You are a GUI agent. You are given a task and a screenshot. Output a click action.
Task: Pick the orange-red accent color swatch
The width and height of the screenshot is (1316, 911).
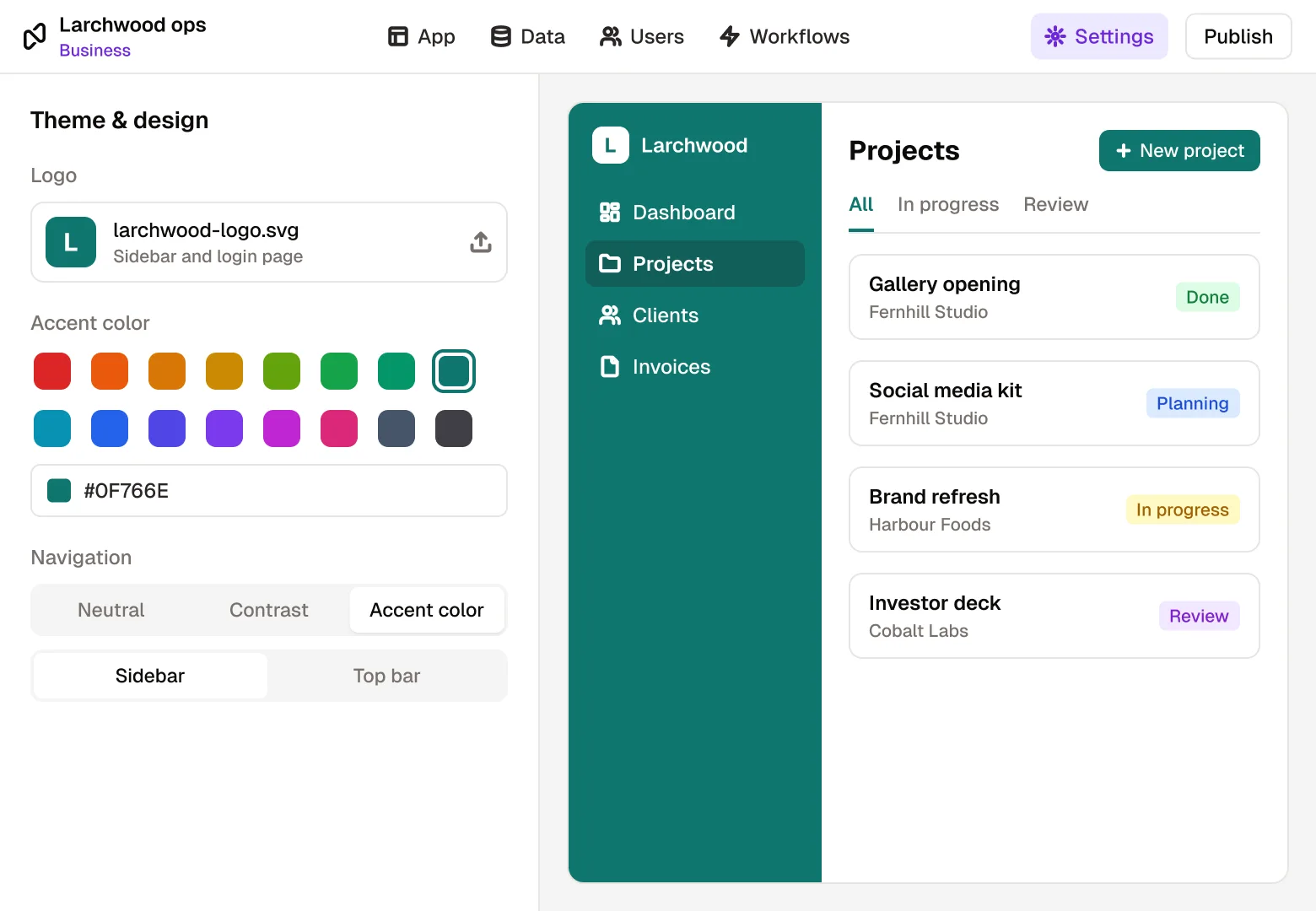click(x=110, y=371)
